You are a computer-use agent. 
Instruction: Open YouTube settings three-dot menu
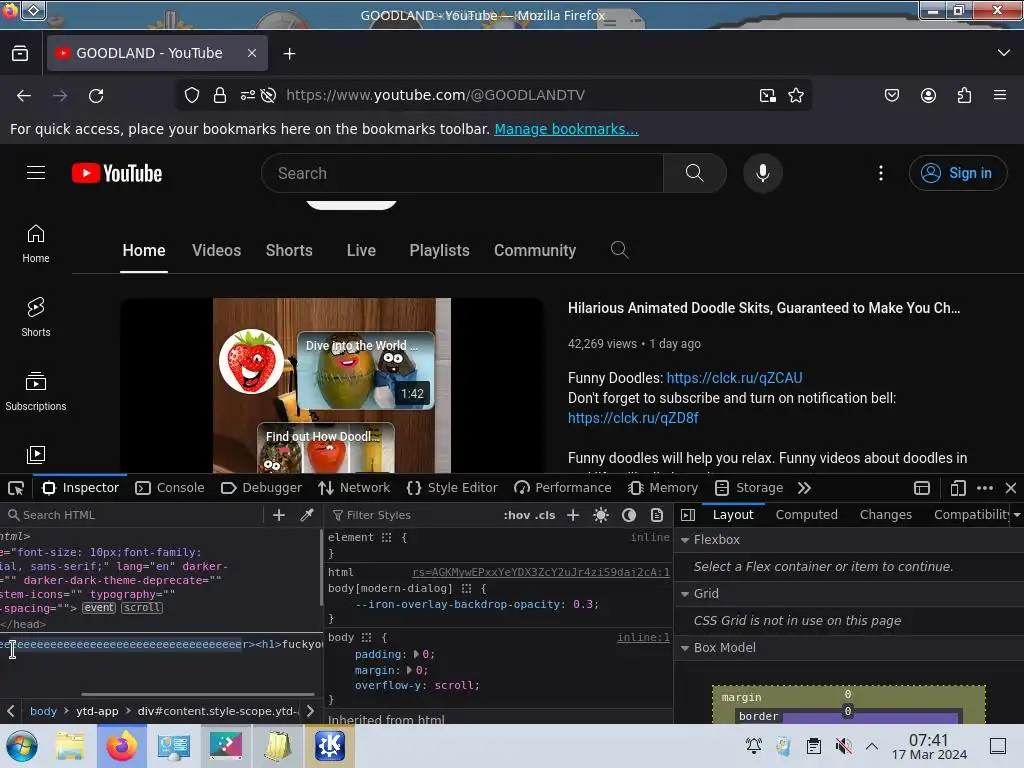[x=881, y=173]
